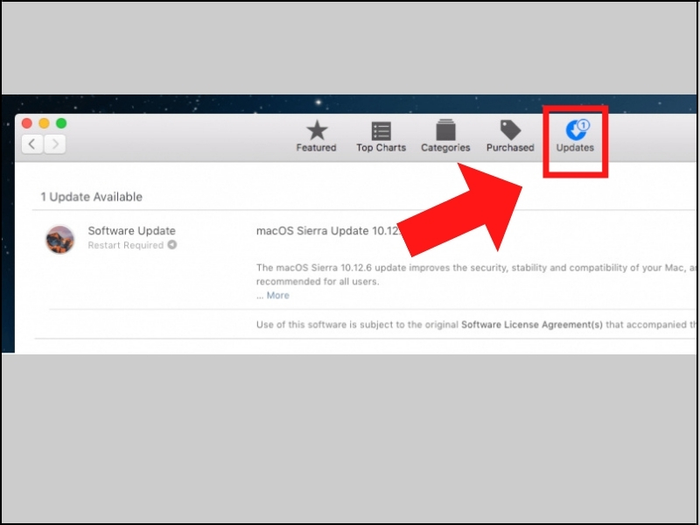Click the update description paragraph text
The width and height of the screenshot is (700, 525).
[x=476, y=275]
